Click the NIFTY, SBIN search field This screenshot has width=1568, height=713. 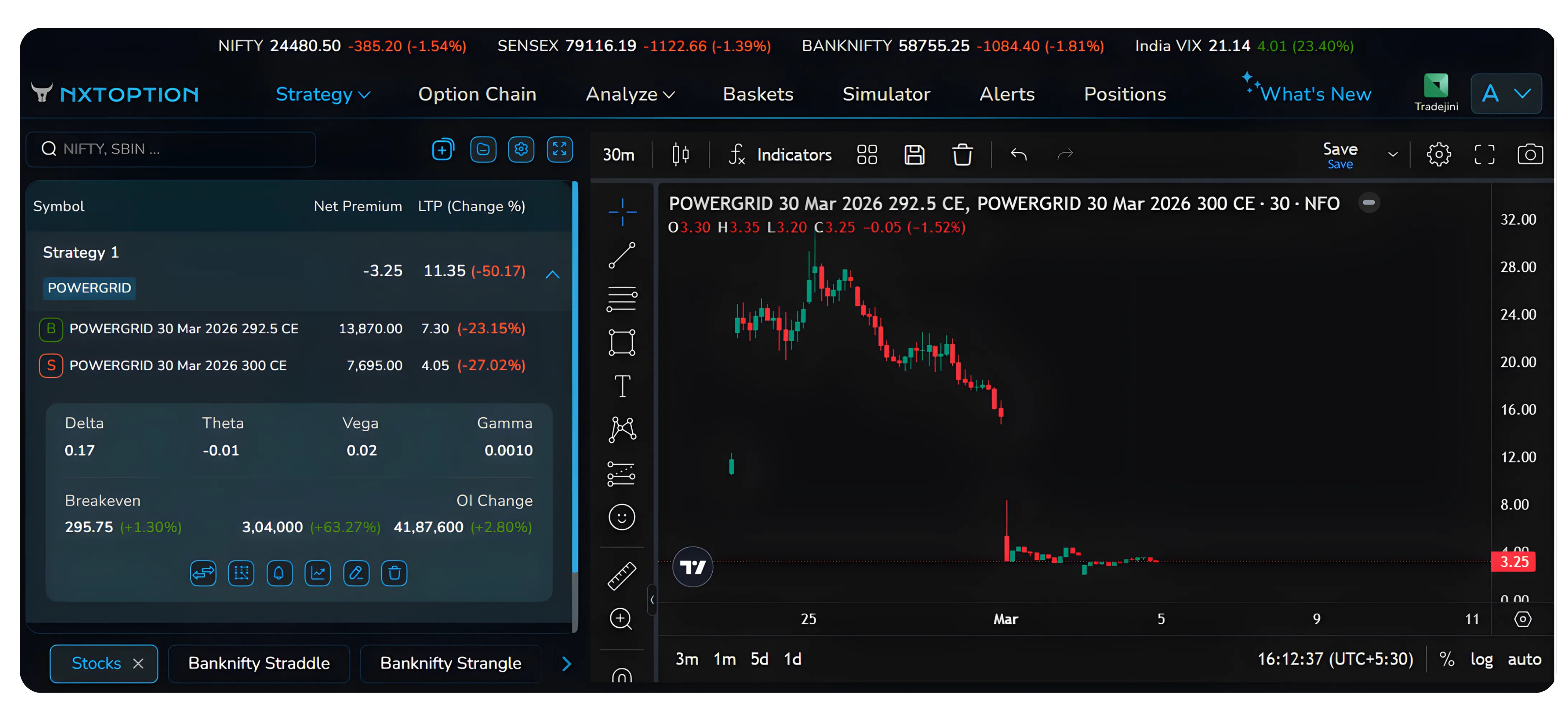(x=170, y=149)
